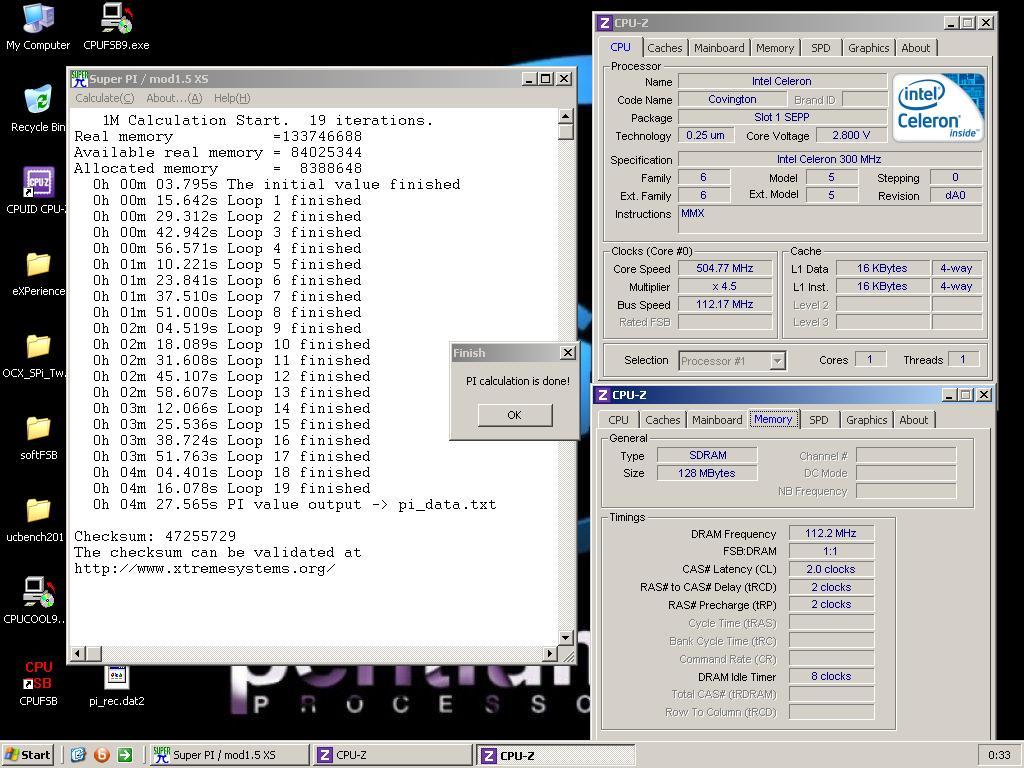
Task: Click Super PI vertical scrollbar down arrow
Action: 566,637
